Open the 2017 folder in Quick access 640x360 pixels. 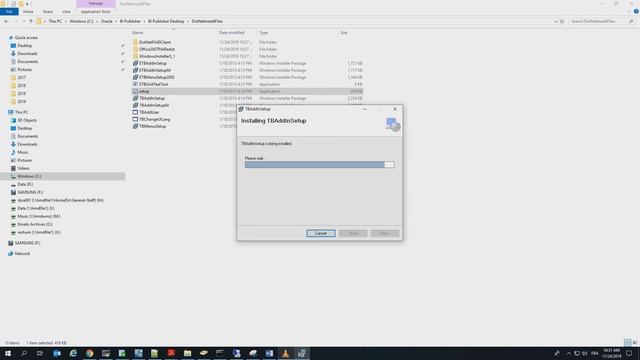tap(21, 78)
